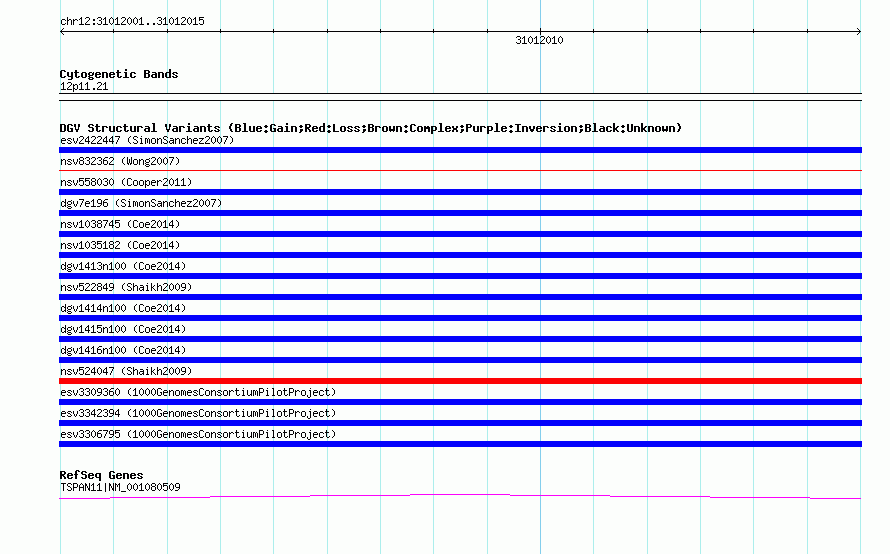
Task: Select the blue bar under esv3306795
Action: tap(460, 444)
